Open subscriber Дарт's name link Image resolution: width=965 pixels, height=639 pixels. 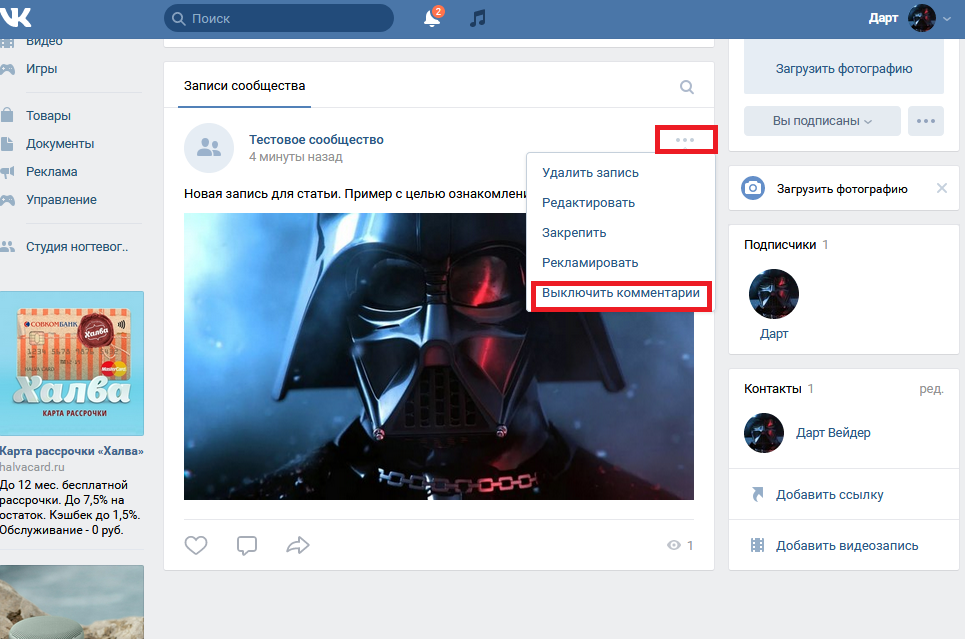click(774, 334)
